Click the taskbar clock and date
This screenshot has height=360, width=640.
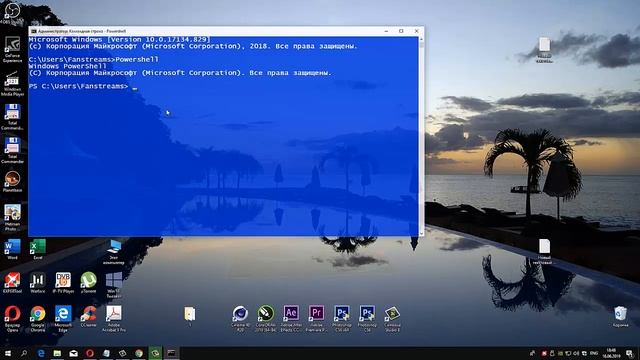point(611,353)
